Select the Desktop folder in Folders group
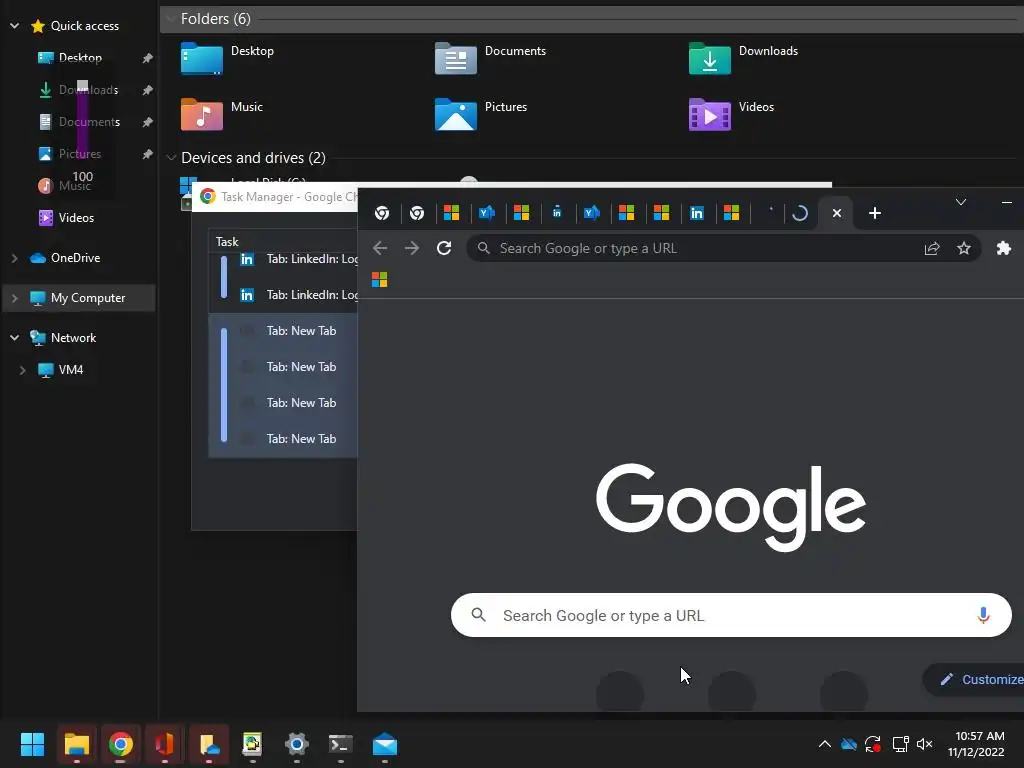Screen dimensions: 1024x768 click(227, 58)
